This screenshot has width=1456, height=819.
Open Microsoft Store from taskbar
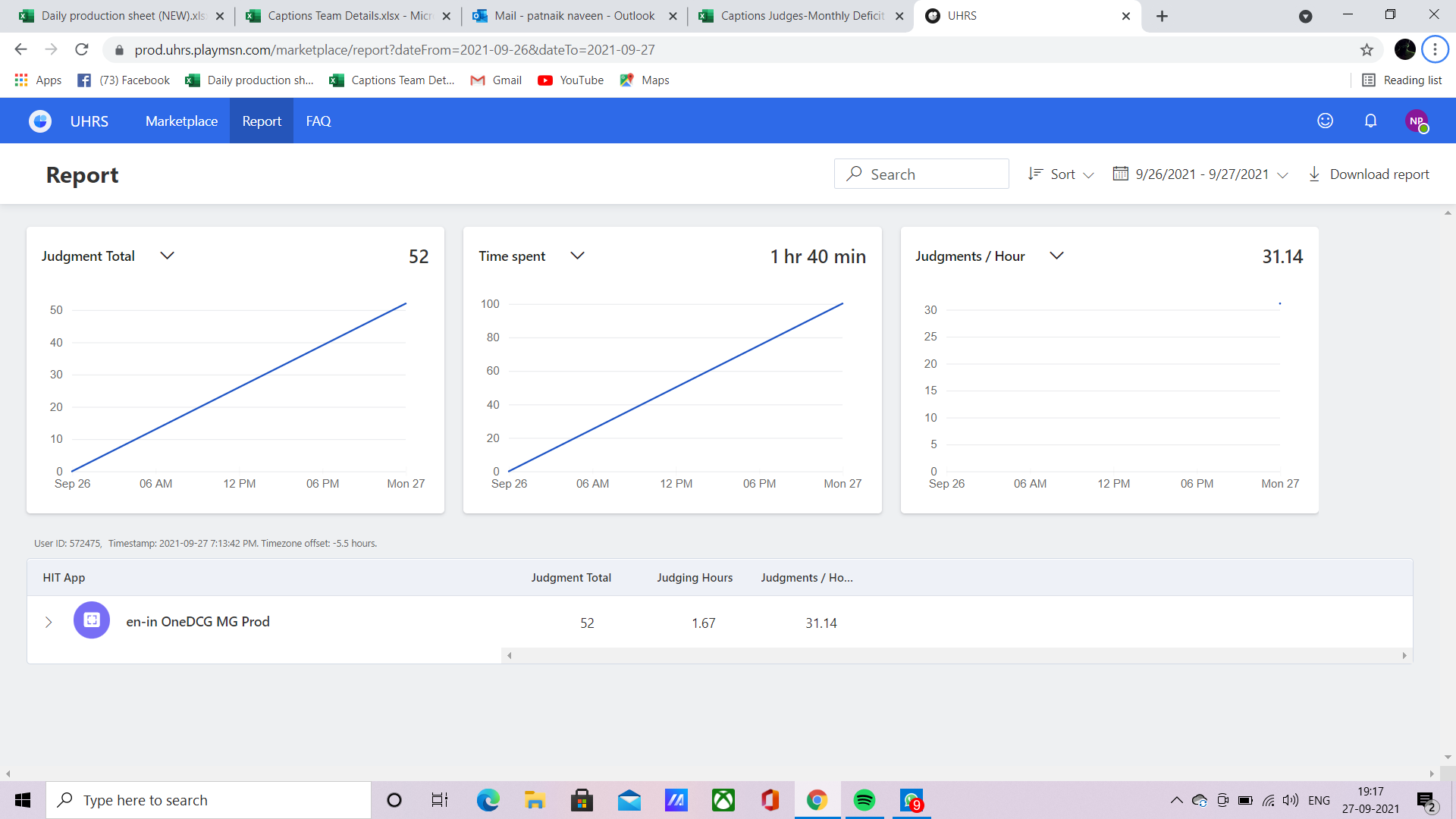(x=582, y=800)
